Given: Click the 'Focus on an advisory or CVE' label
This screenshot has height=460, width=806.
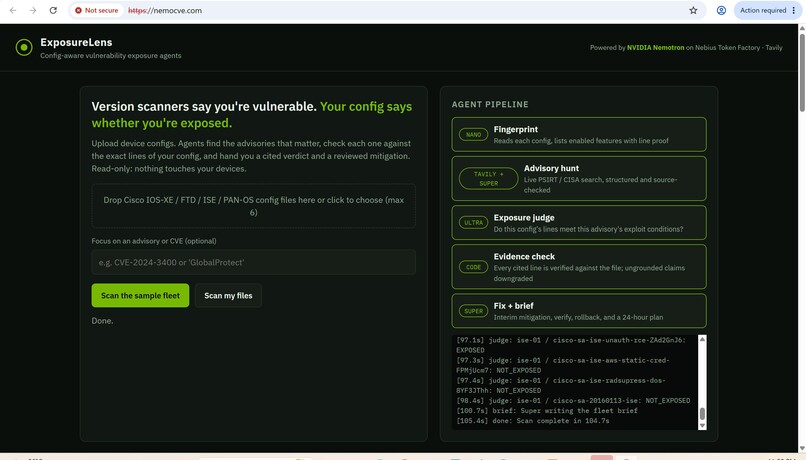Looking at the screenshot, I should tap(154, 241).
